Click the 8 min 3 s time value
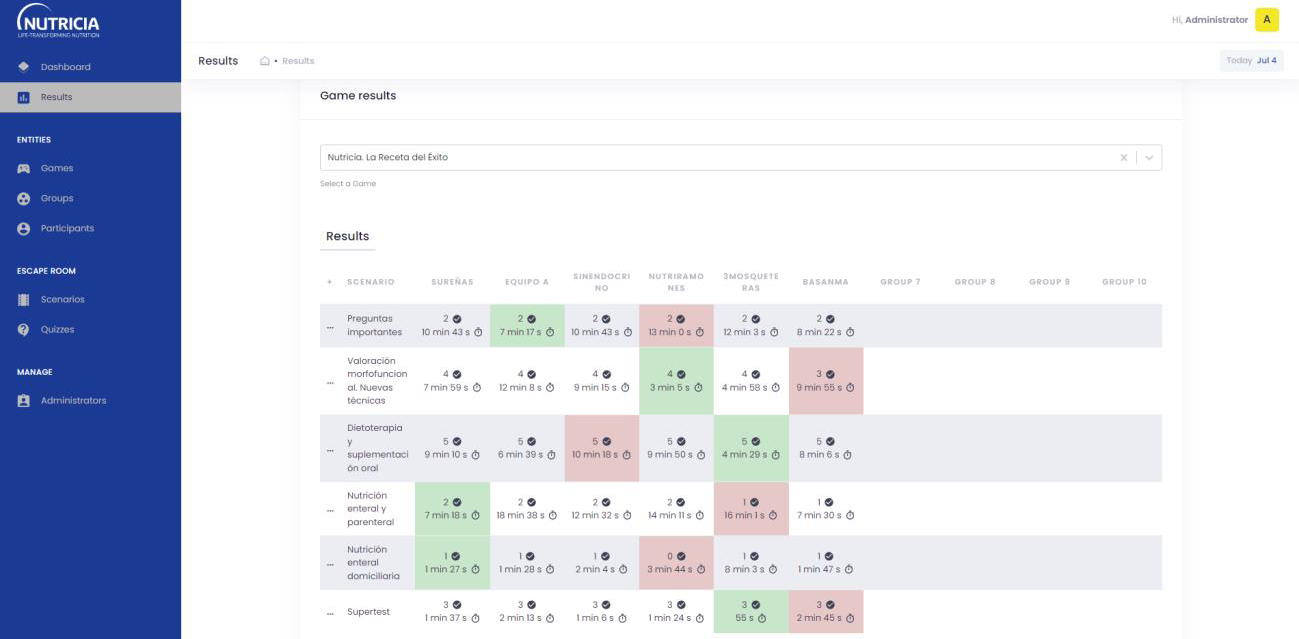Screen dimensions: 1299x639 (x=745, y=569)
